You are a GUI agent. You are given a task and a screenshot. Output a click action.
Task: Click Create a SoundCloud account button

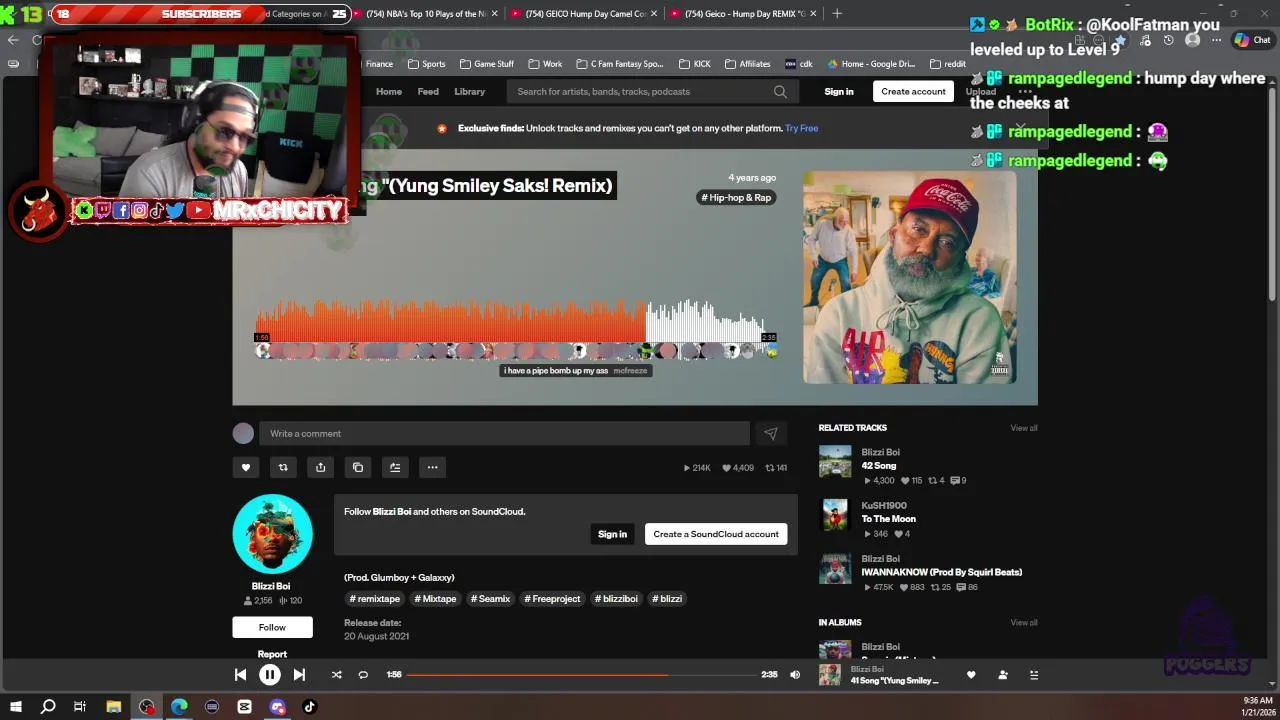[716, 534]
